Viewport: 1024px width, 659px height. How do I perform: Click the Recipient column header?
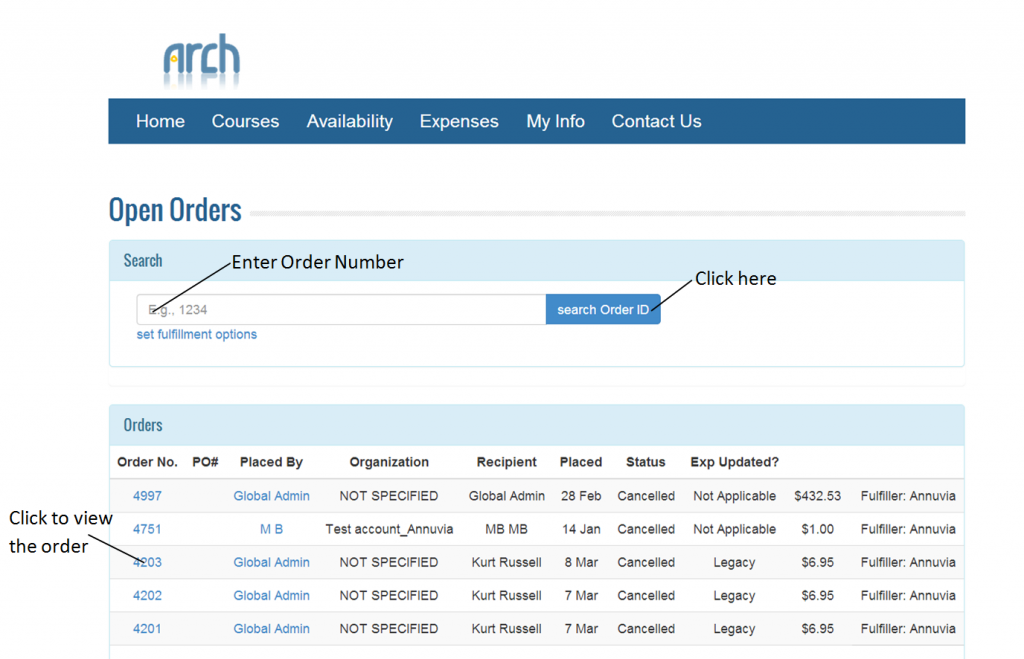point(507,462)
